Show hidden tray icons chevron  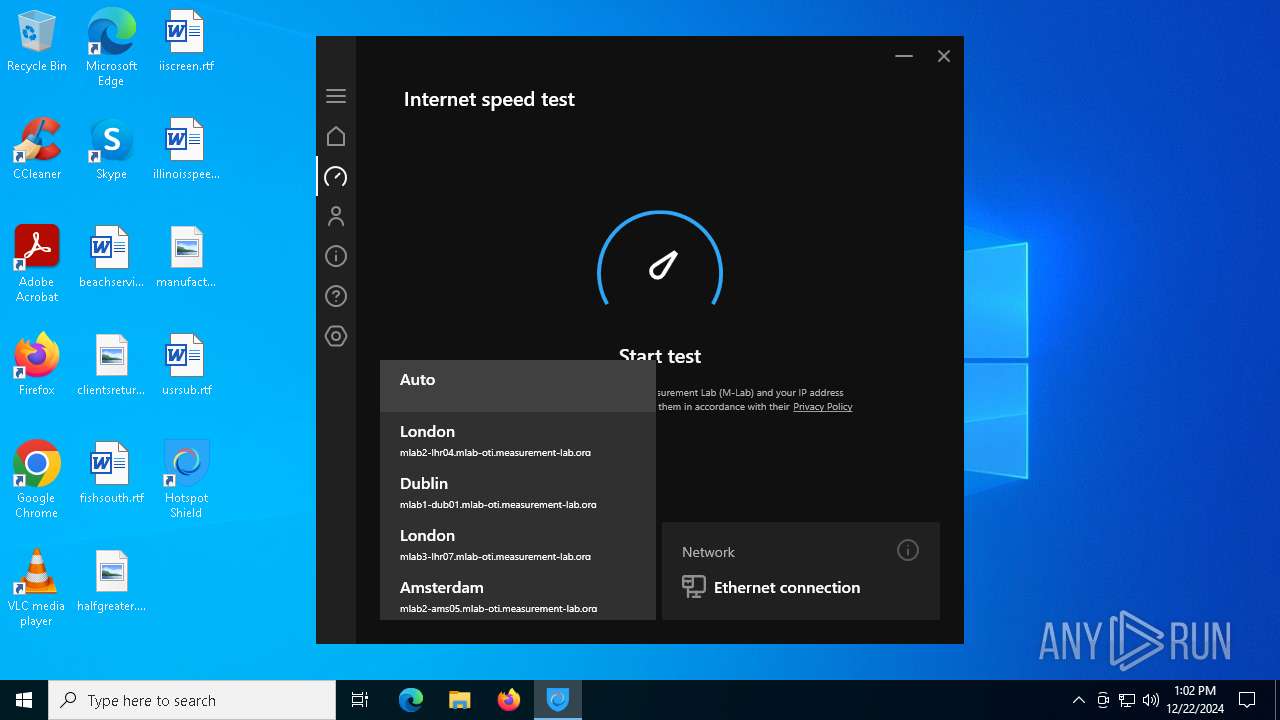(1078, 700)
